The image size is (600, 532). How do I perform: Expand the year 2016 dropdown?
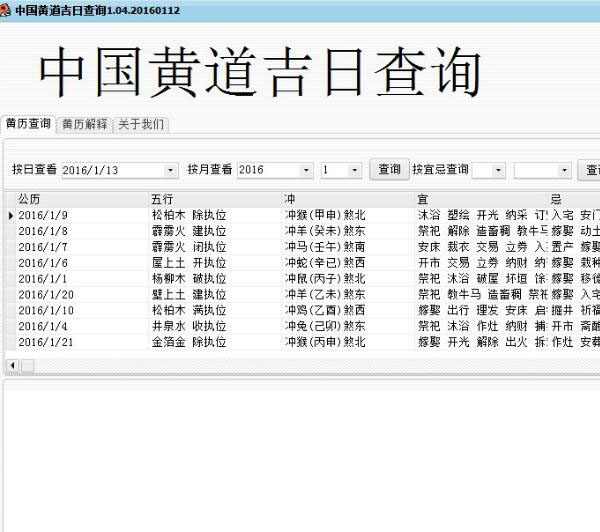click(306, 170)
